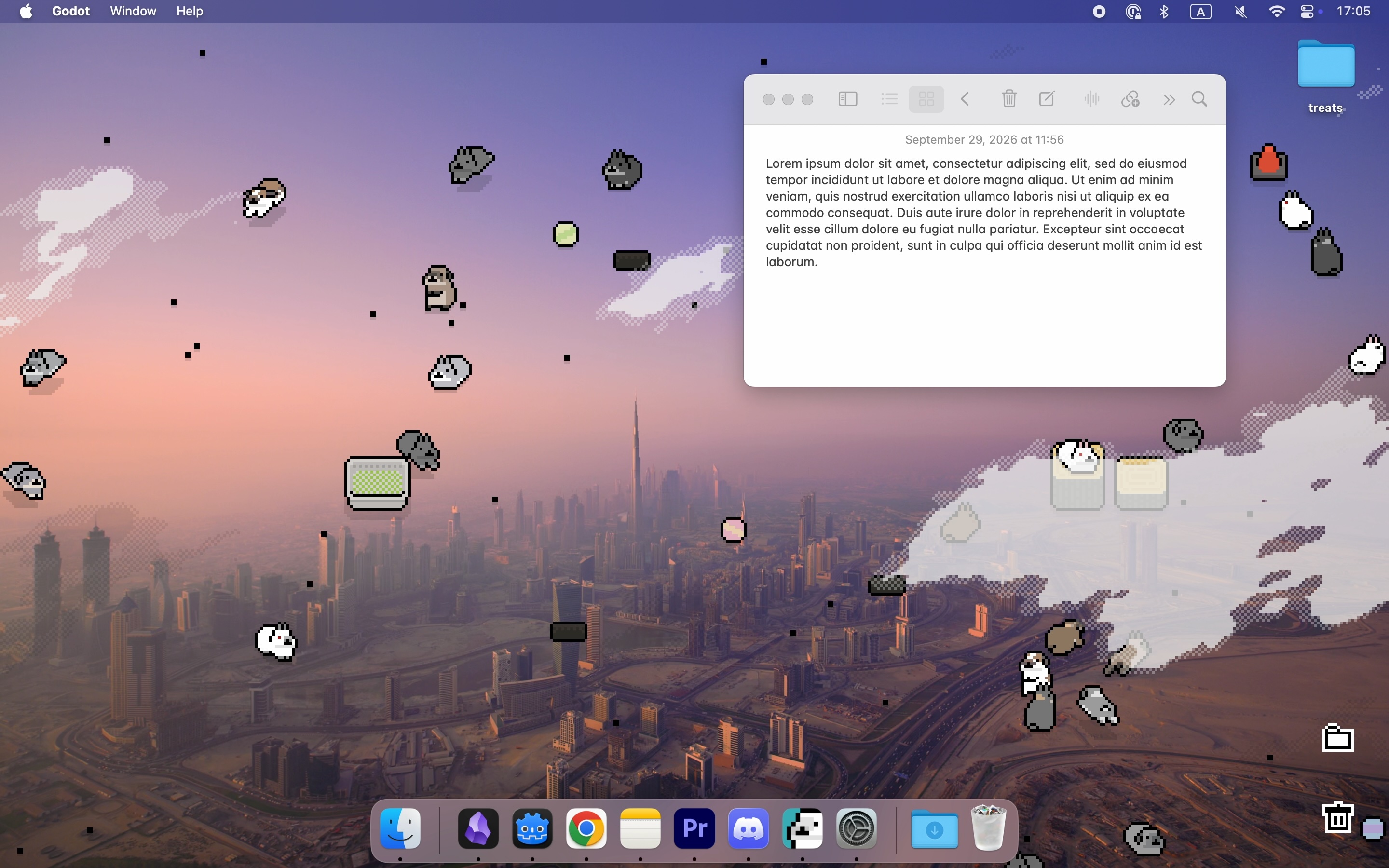
Task: Start audio recording with waveform icon
Action: tap(1092, 99)
